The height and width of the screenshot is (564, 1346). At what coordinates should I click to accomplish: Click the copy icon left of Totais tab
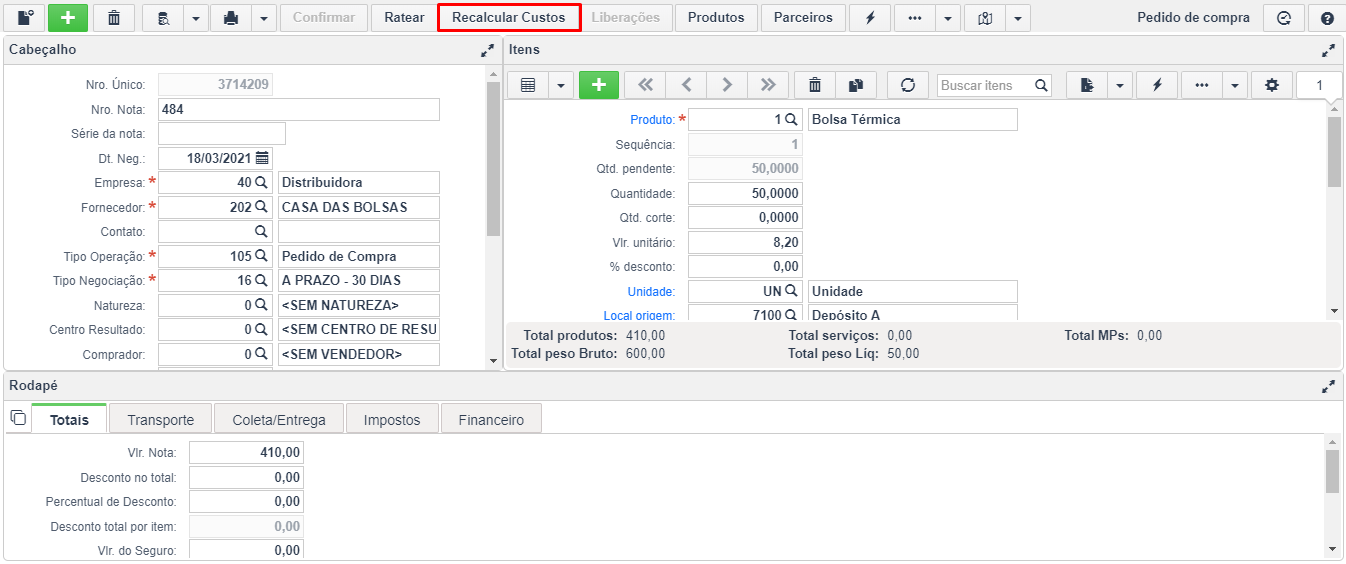pos(17,418)
